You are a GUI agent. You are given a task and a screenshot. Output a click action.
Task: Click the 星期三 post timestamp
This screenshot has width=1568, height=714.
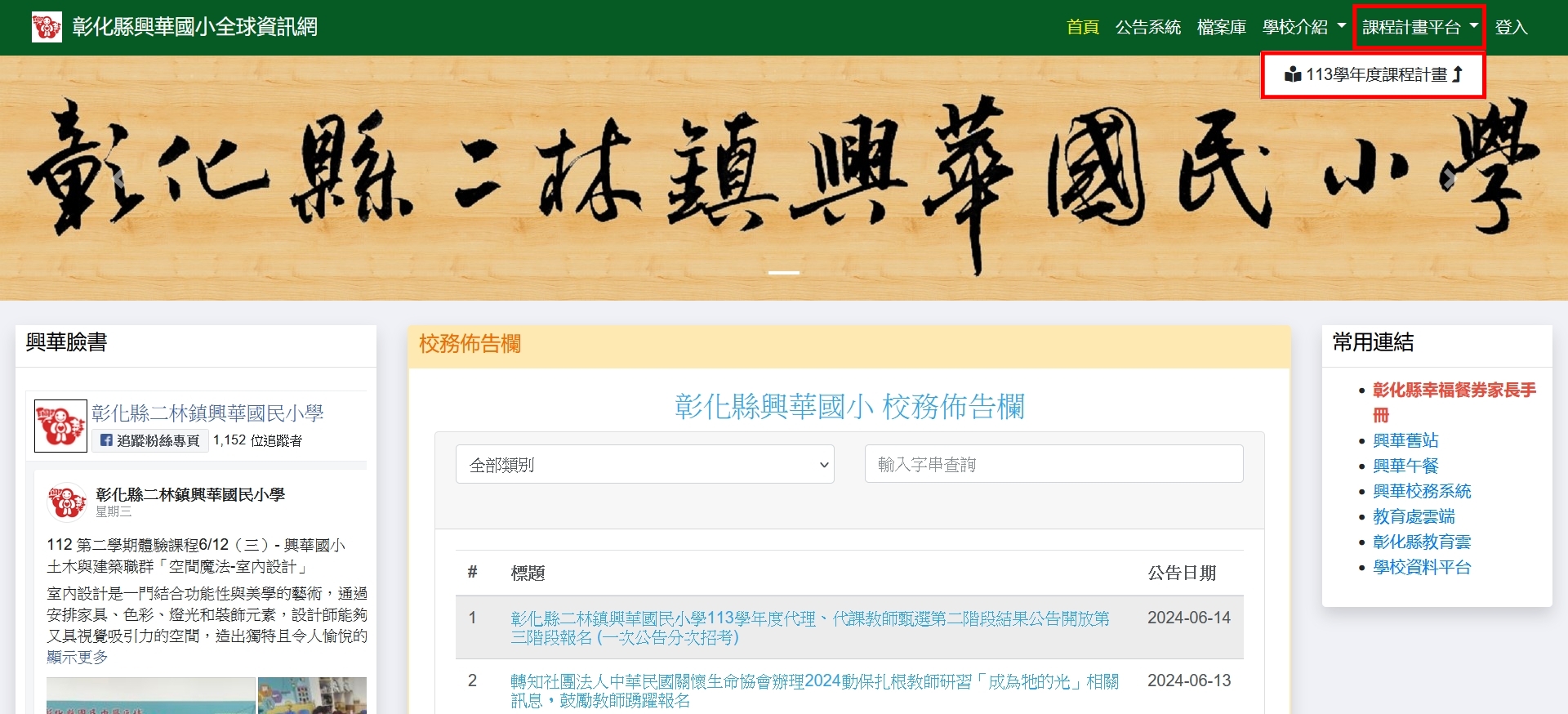coord(114,511)
